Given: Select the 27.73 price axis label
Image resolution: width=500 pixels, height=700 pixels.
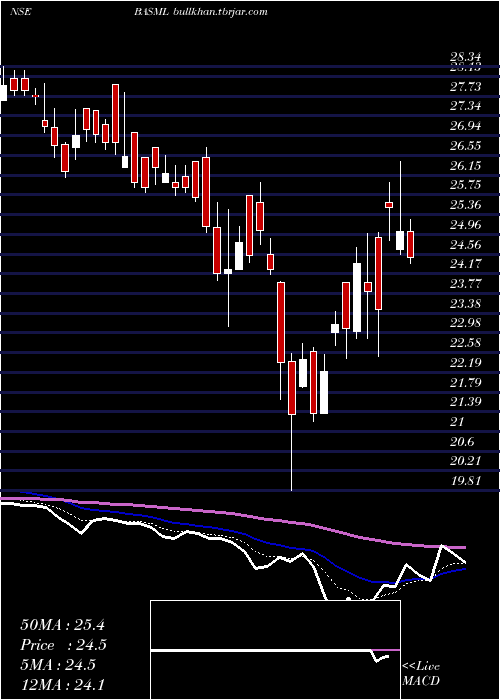Looking at the screenshot, I should (x=465, y=87).
